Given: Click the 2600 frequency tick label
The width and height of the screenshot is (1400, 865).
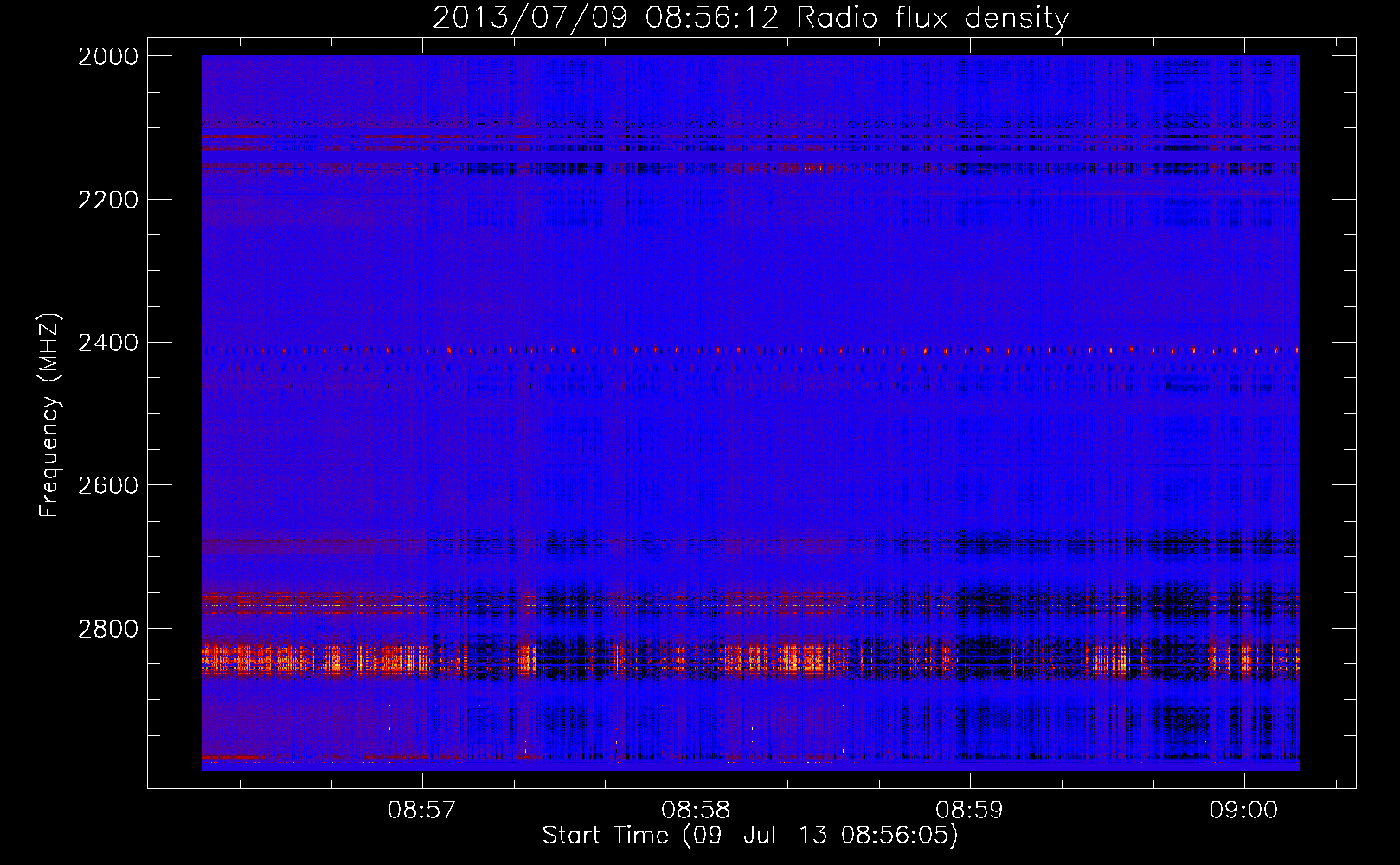Looking at the screenshot, I should 108,485.
